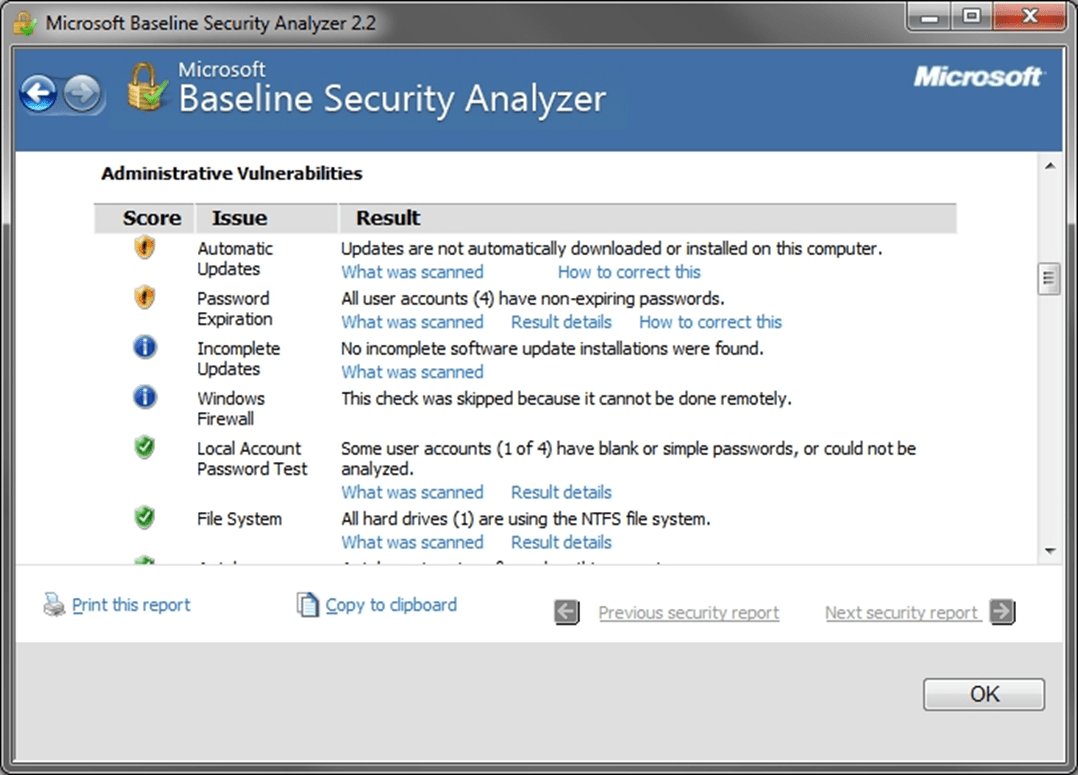Click green check shield for Local Account Password Test

pos(144,448)
